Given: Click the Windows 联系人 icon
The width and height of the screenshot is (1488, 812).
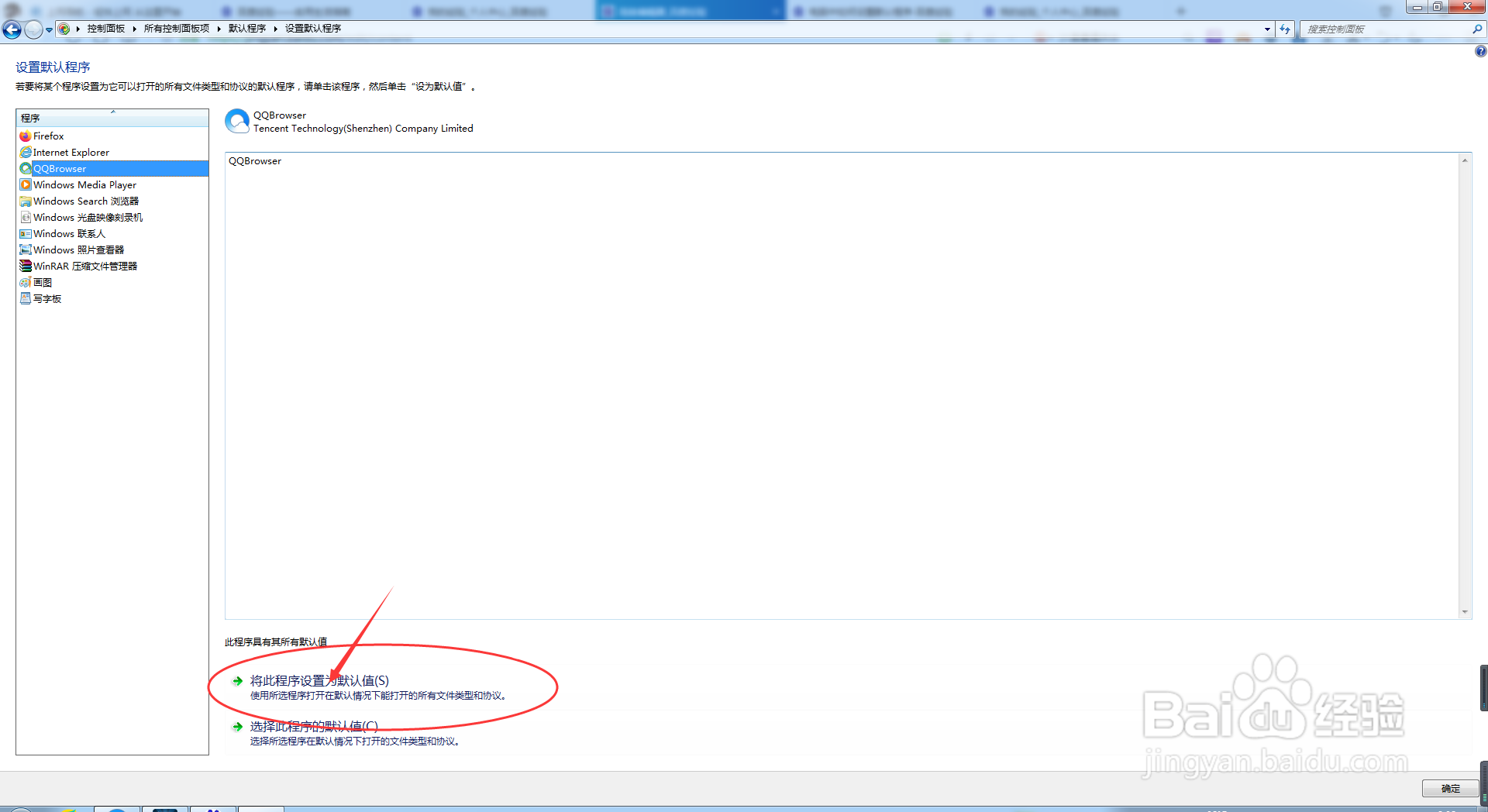Looking at the screenshot, I should coord(26,234).
